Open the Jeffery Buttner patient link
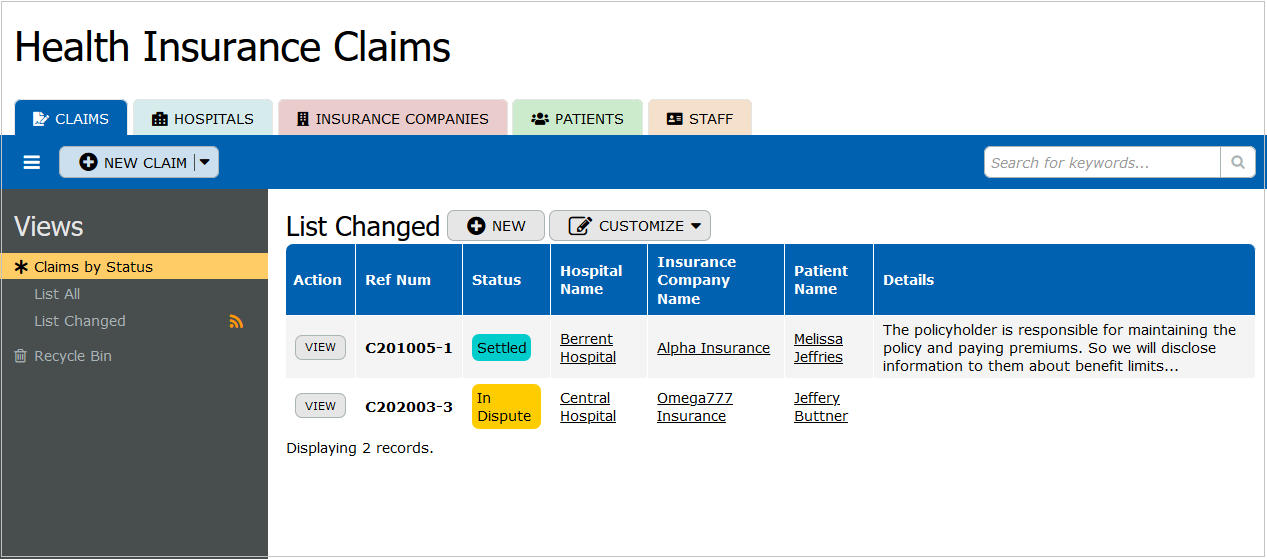Viewport: 1267px width, 559px height. [x=820, y=407]
